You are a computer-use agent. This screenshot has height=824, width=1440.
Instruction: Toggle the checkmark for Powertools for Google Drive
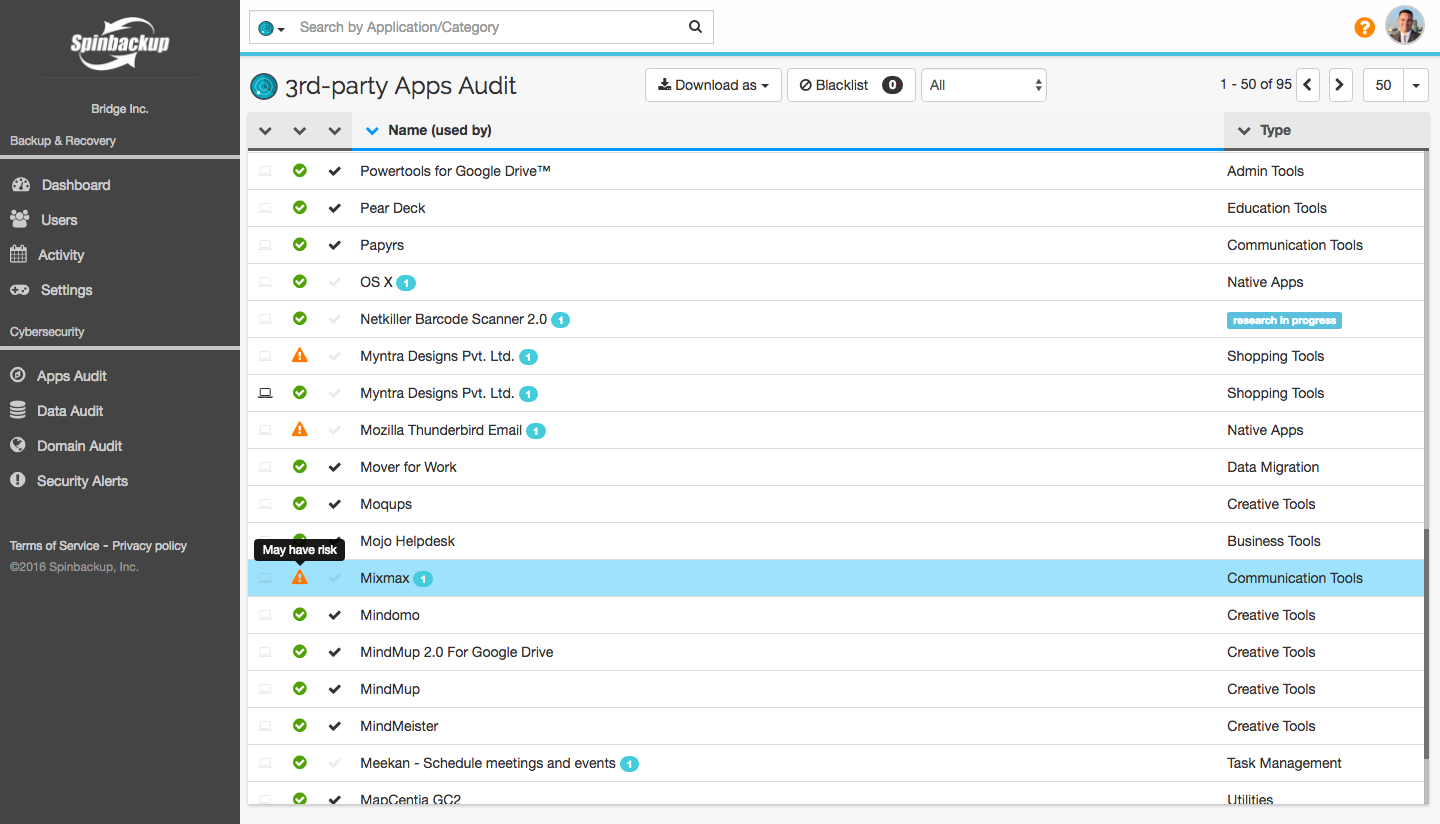[x=335, y=171]
